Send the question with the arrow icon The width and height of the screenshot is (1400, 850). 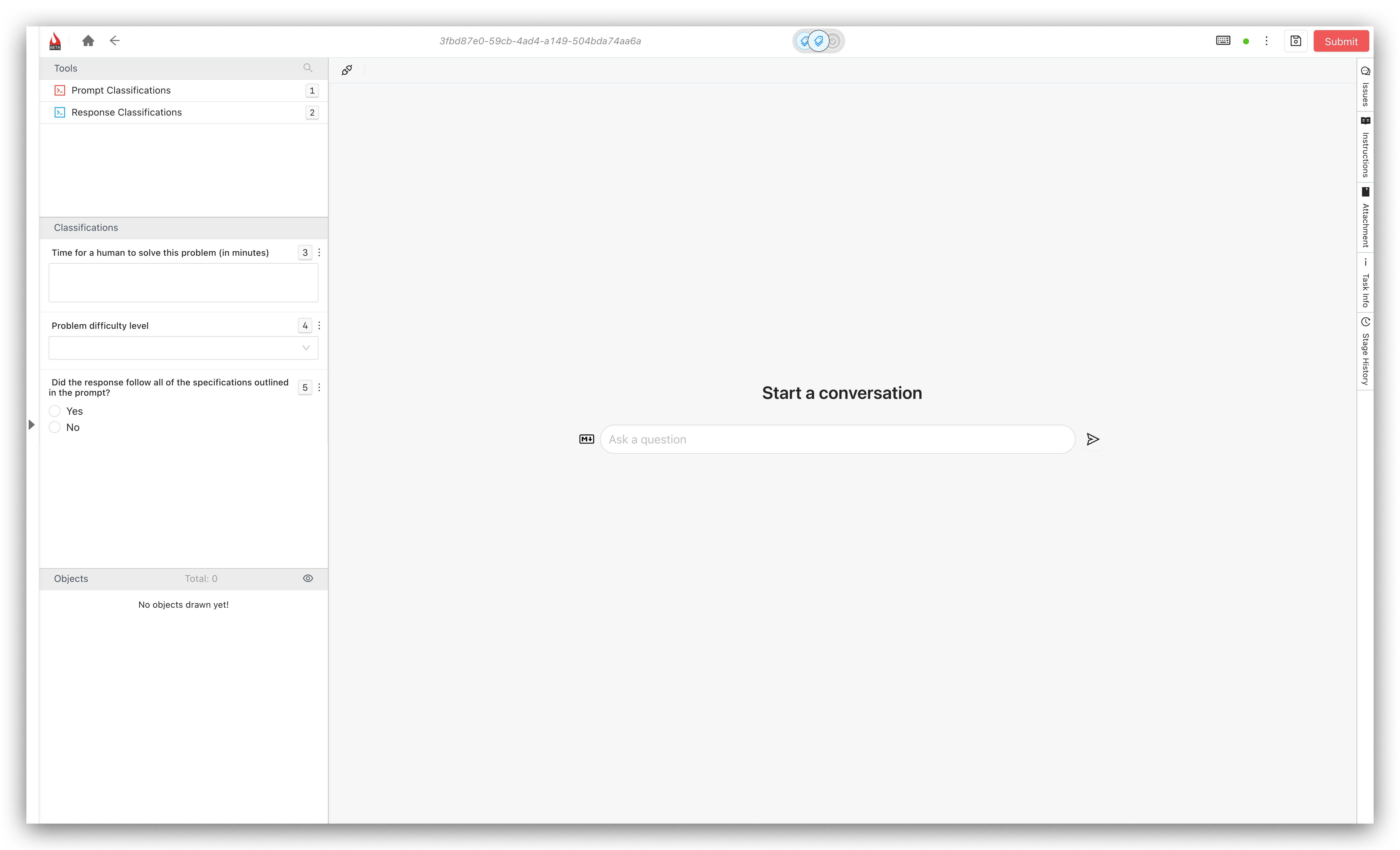1093,439
